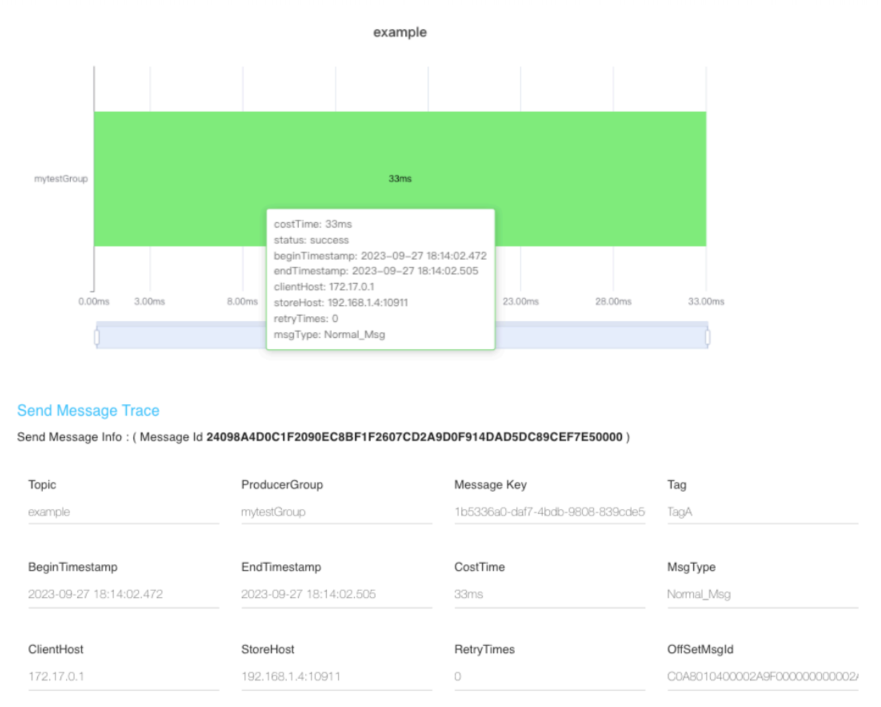
Task: Select the ProducerGroup field mytestGroup
Action: tap(336, 512)
